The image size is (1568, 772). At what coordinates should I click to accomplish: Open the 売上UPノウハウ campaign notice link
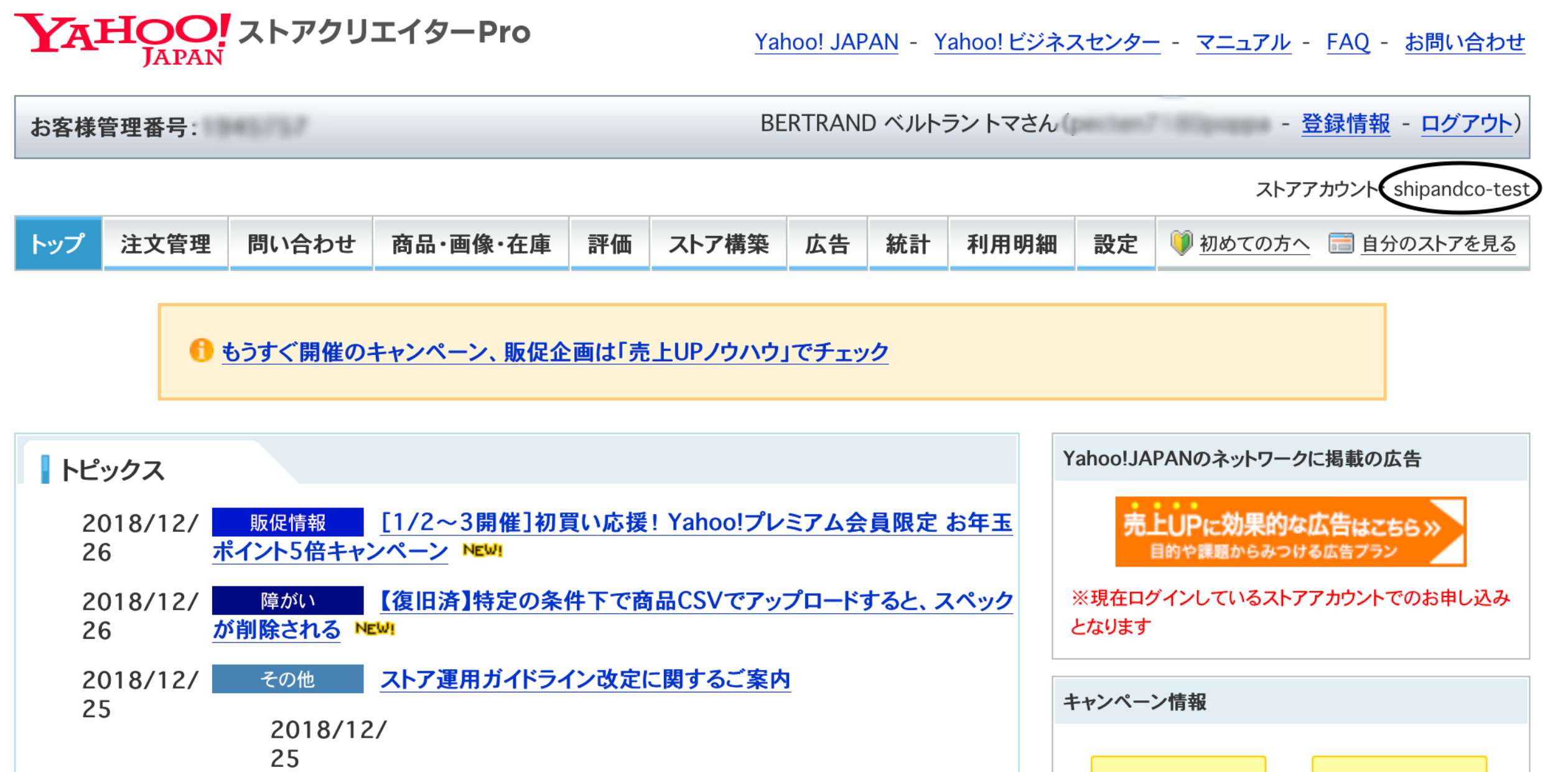[x=555, y=352]
